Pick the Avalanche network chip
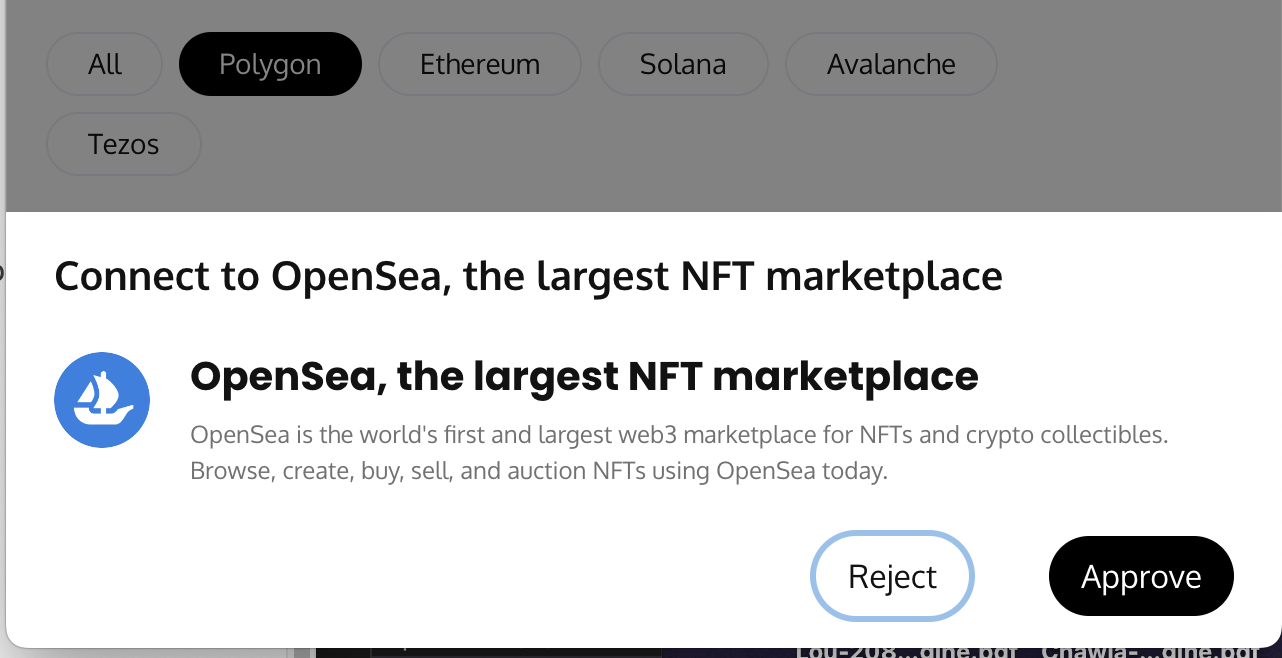The width and height of the screenshot is (1282, 658). tap(891, 64)
